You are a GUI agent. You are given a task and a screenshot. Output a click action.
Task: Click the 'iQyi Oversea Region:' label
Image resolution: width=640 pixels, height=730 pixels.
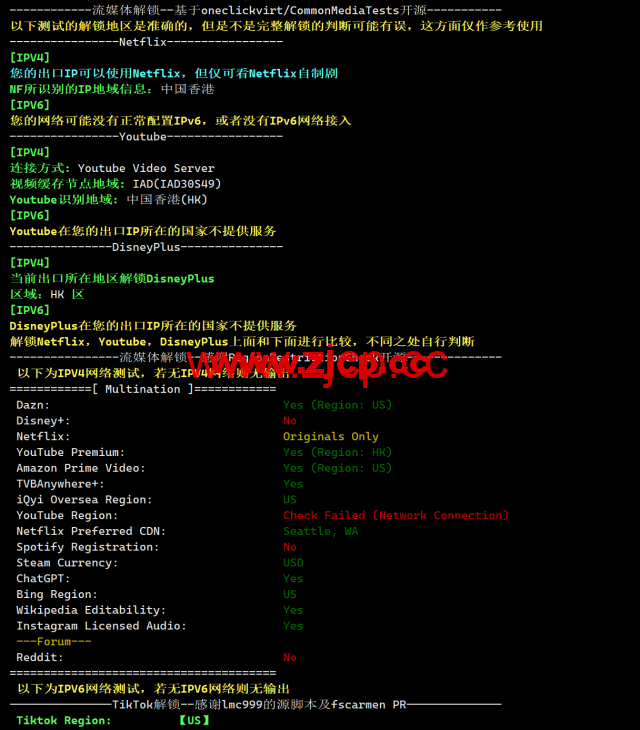84,500
